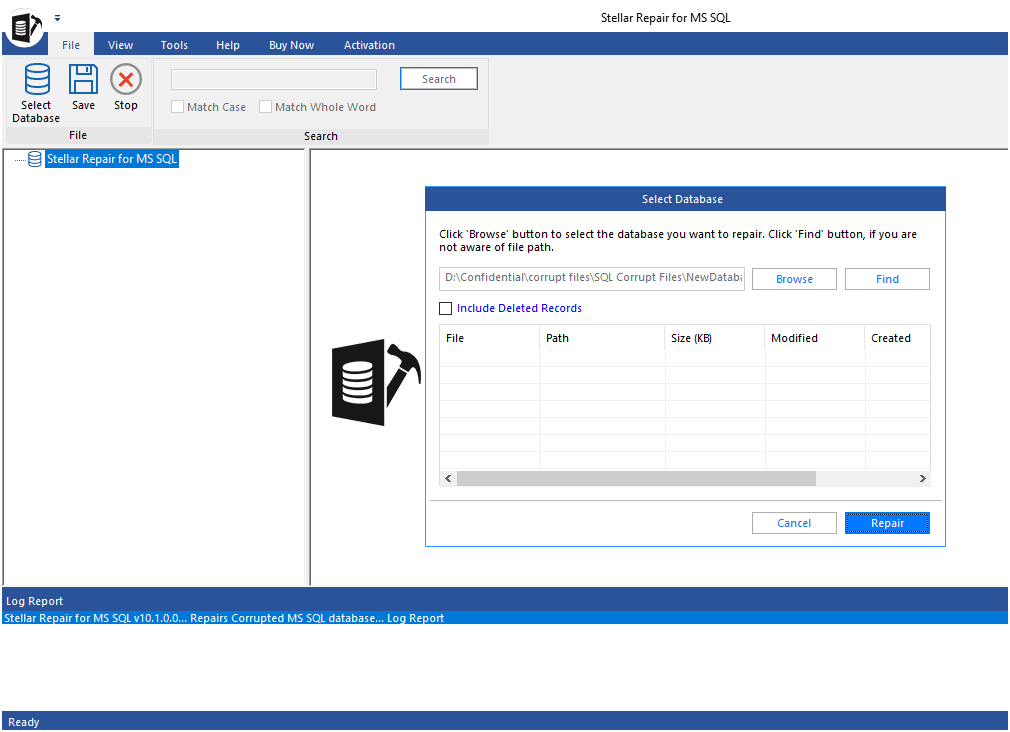Click the Modified column header

click(x=814, y=338)
